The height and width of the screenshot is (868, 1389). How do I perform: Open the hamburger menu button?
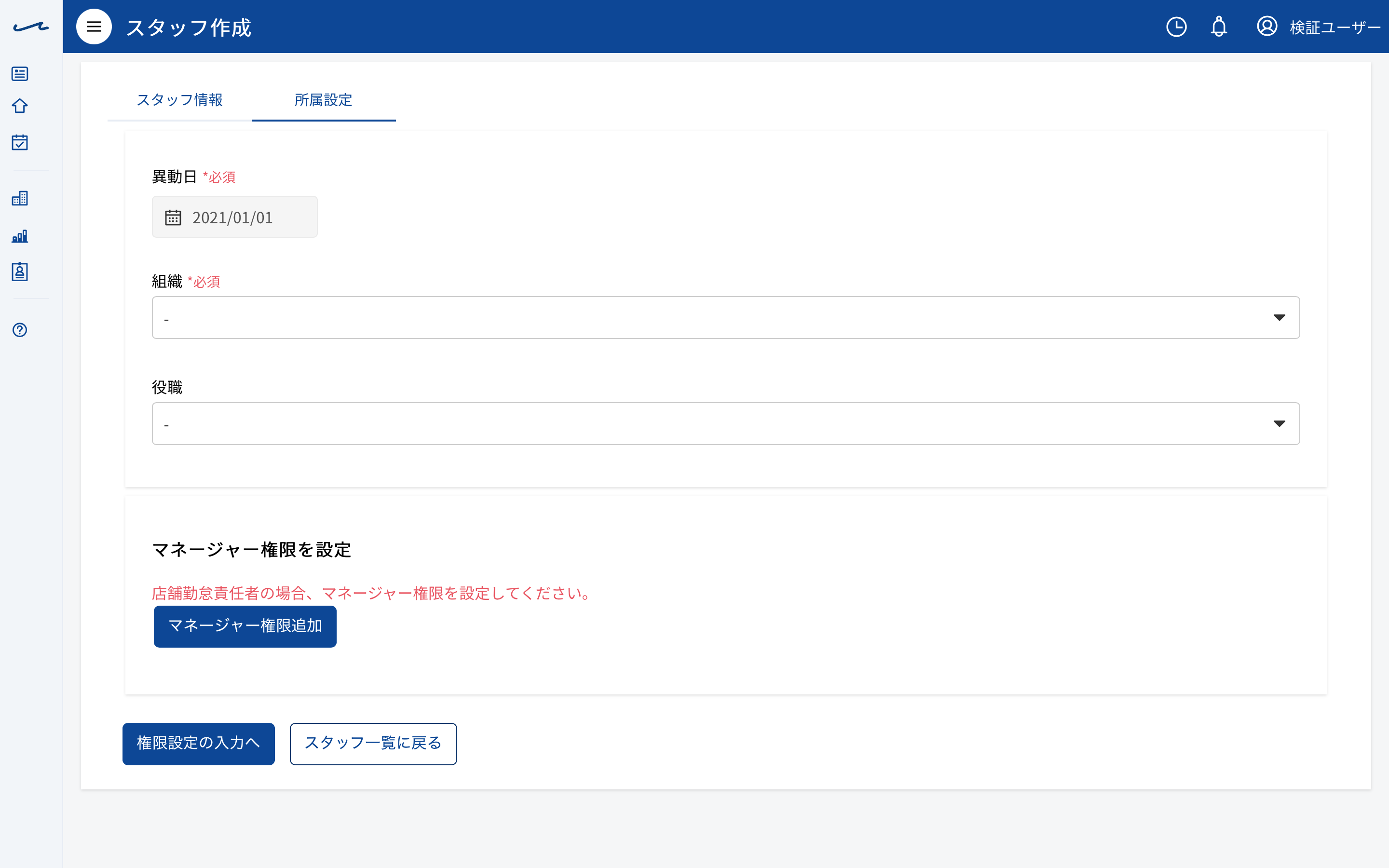[94, 27]
